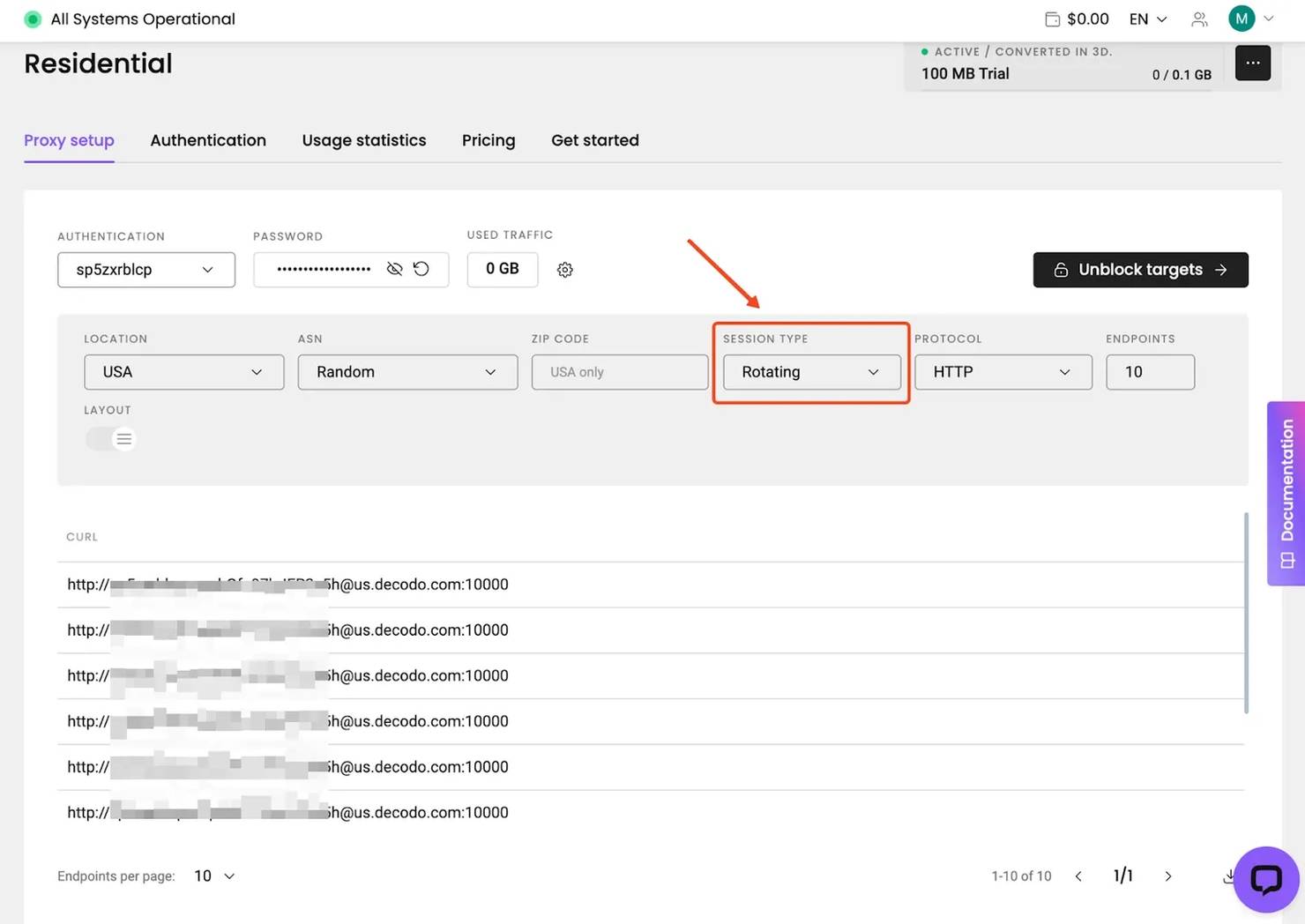
Task: Open the Usage statistics tab
Action: [363, 140]
